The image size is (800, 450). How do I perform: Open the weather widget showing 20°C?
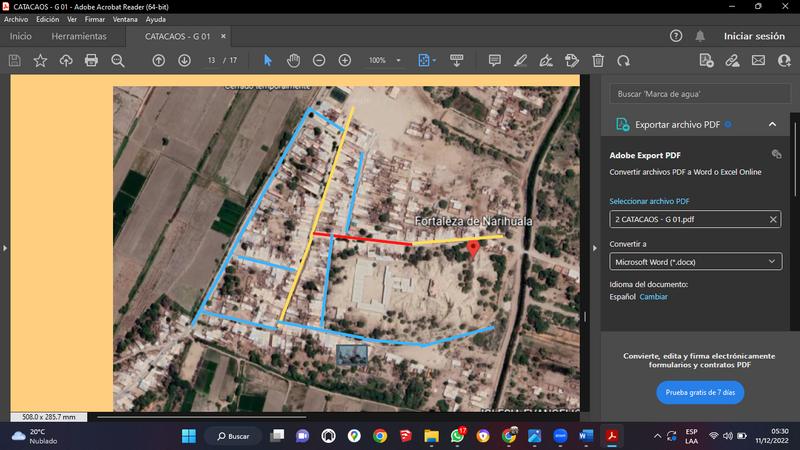tap(35, 436)
